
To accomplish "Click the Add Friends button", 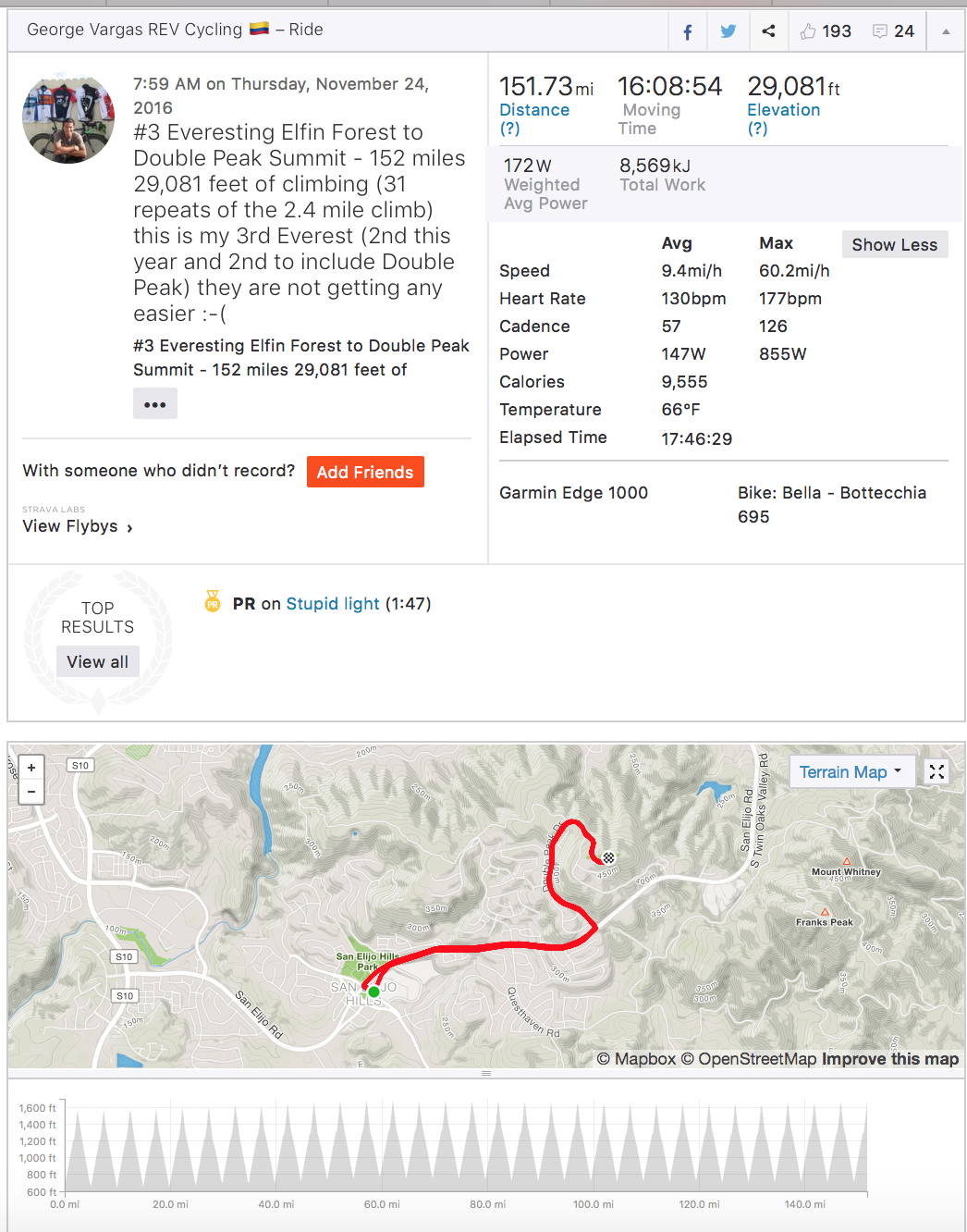I will [365, 473].
